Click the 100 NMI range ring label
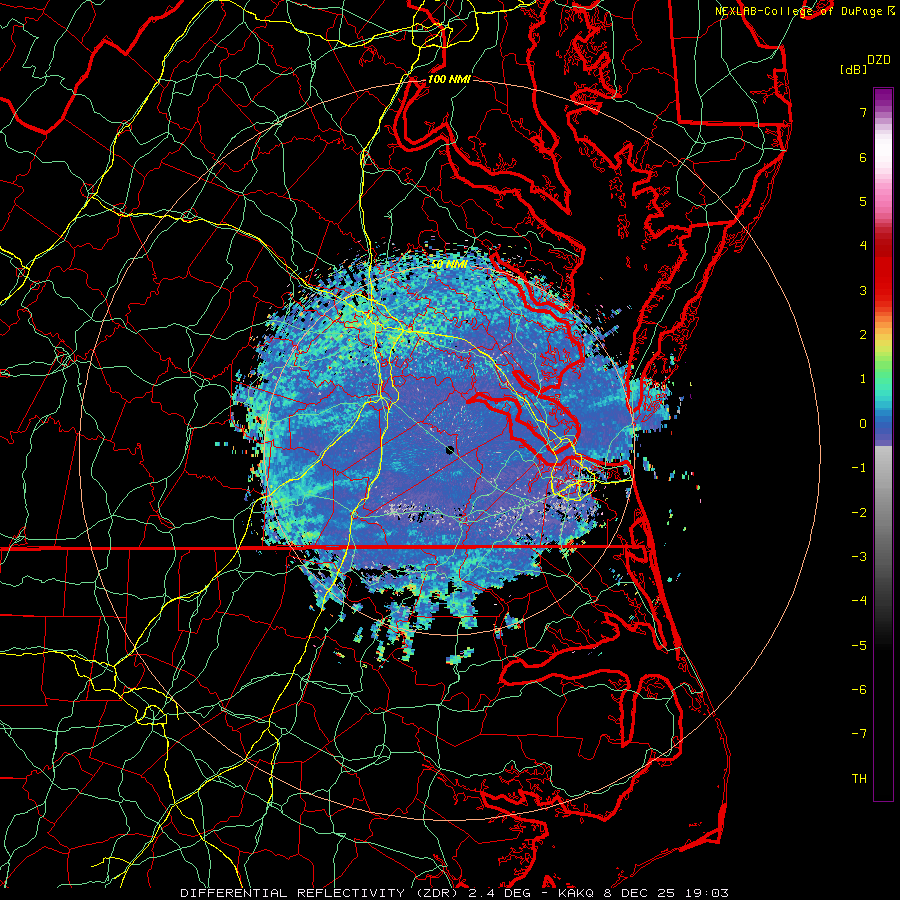Image resolution: width=900 pixels, height=900 pixels. coord(449,79)
